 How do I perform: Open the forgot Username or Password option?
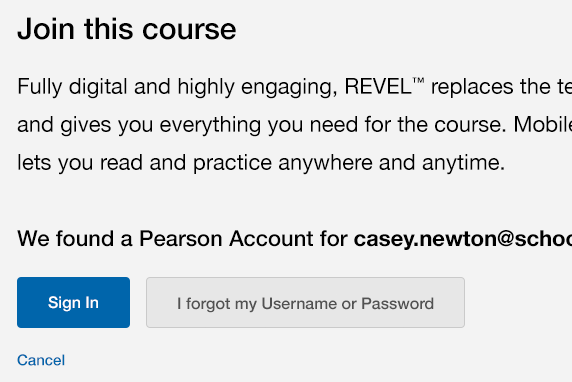click(305, 302)
